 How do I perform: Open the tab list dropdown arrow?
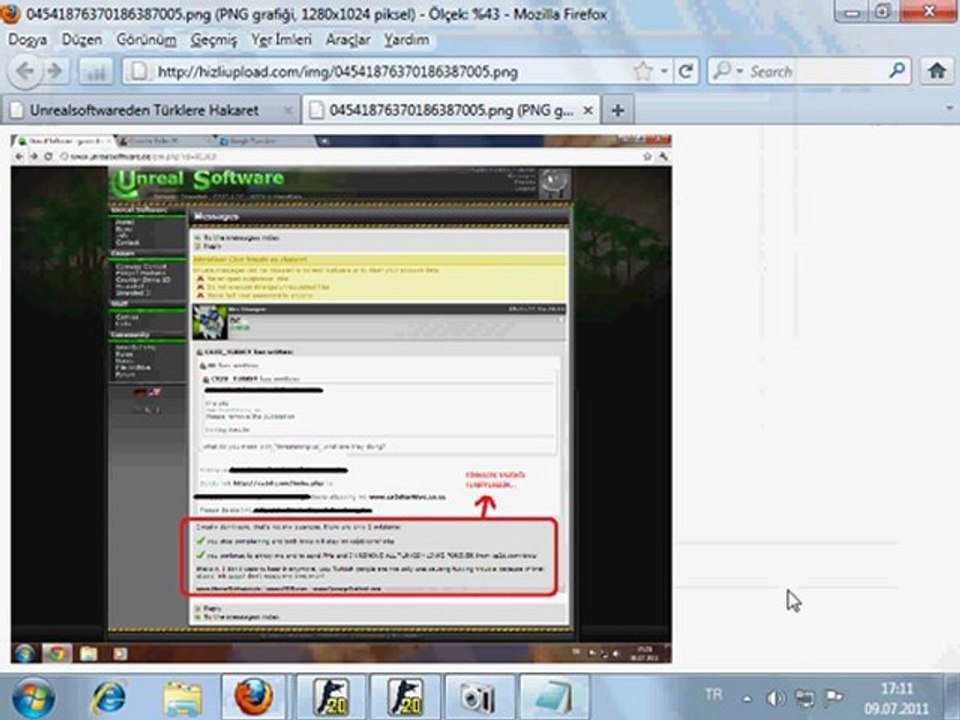(950, 108)
